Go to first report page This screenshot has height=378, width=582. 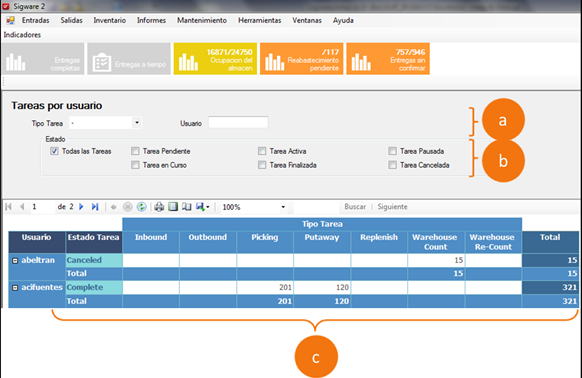(9, 207)
